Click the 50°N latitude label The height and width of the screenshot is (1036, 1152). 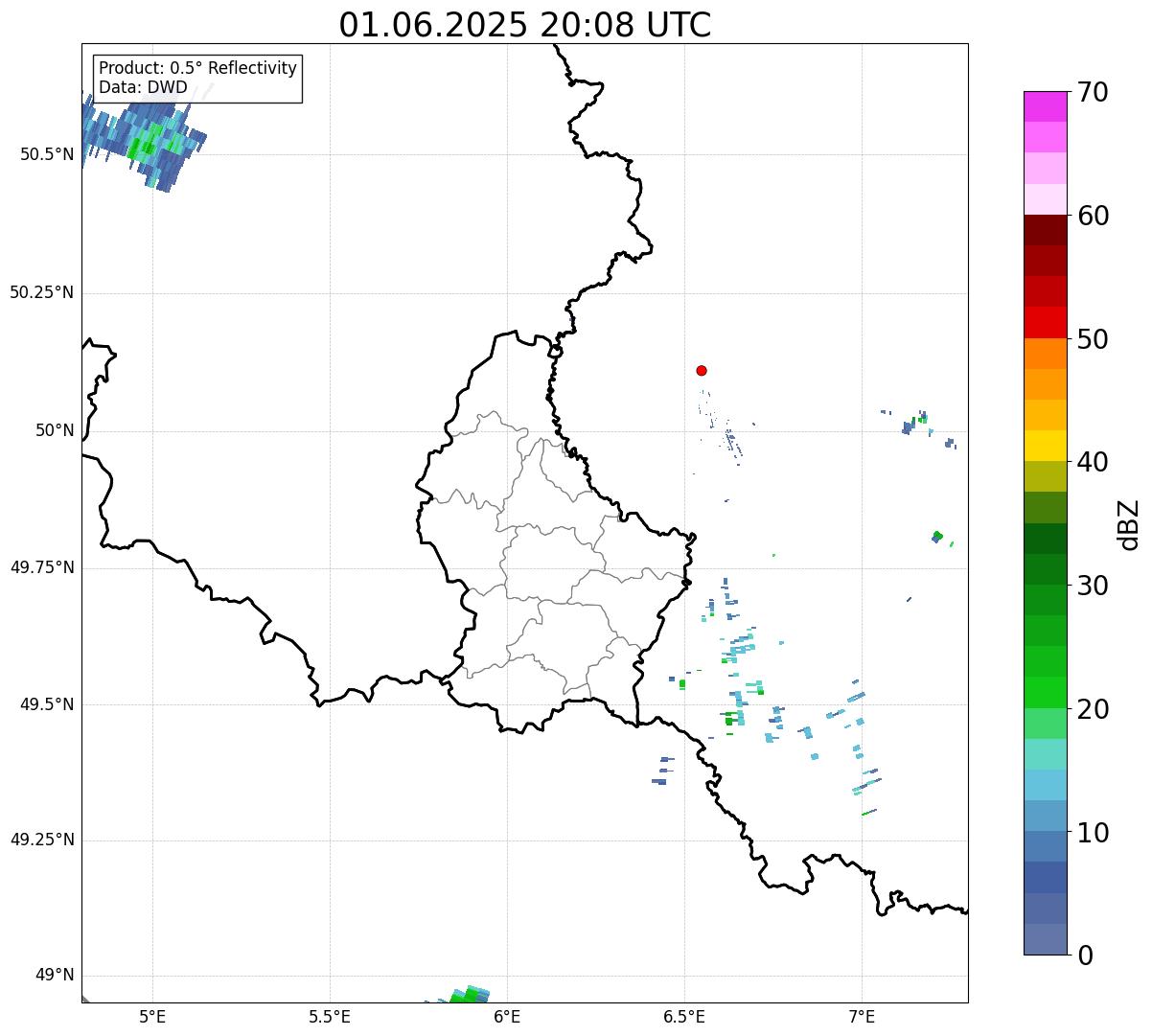point(55,430)
